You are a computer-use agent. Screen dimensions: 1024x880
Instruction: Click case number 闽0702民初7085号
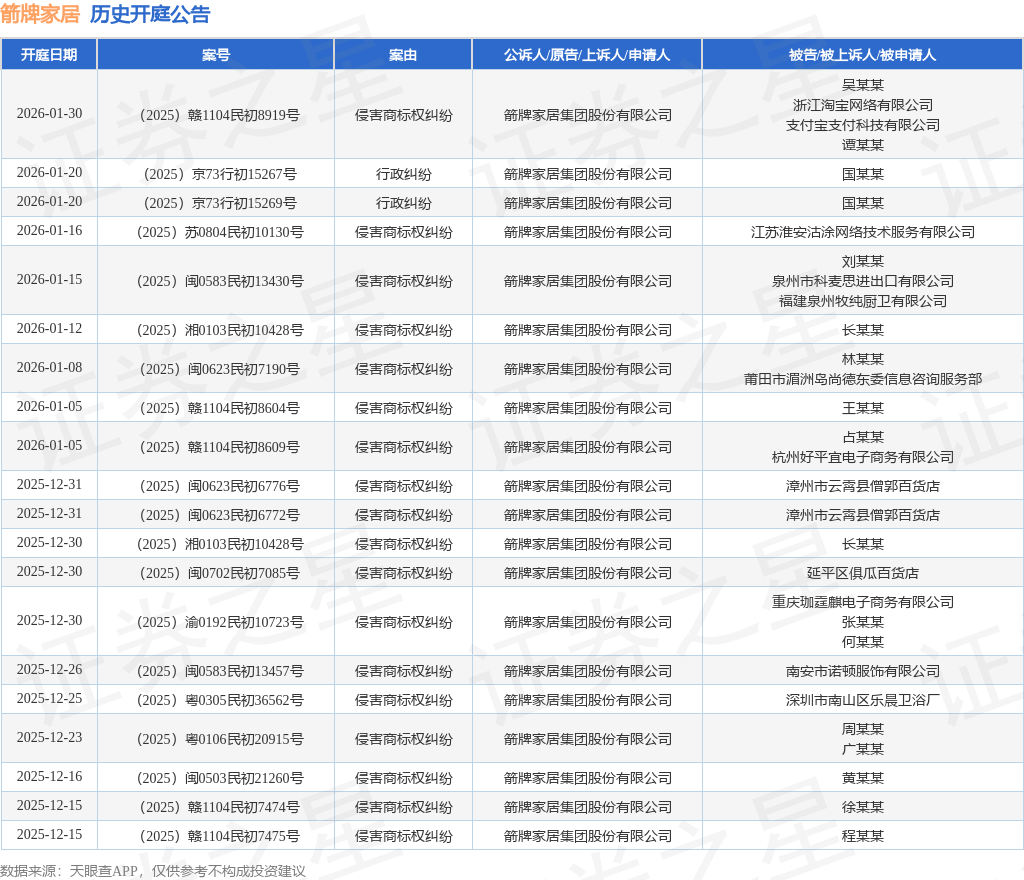pyautogui.click(x=220, y=573)
